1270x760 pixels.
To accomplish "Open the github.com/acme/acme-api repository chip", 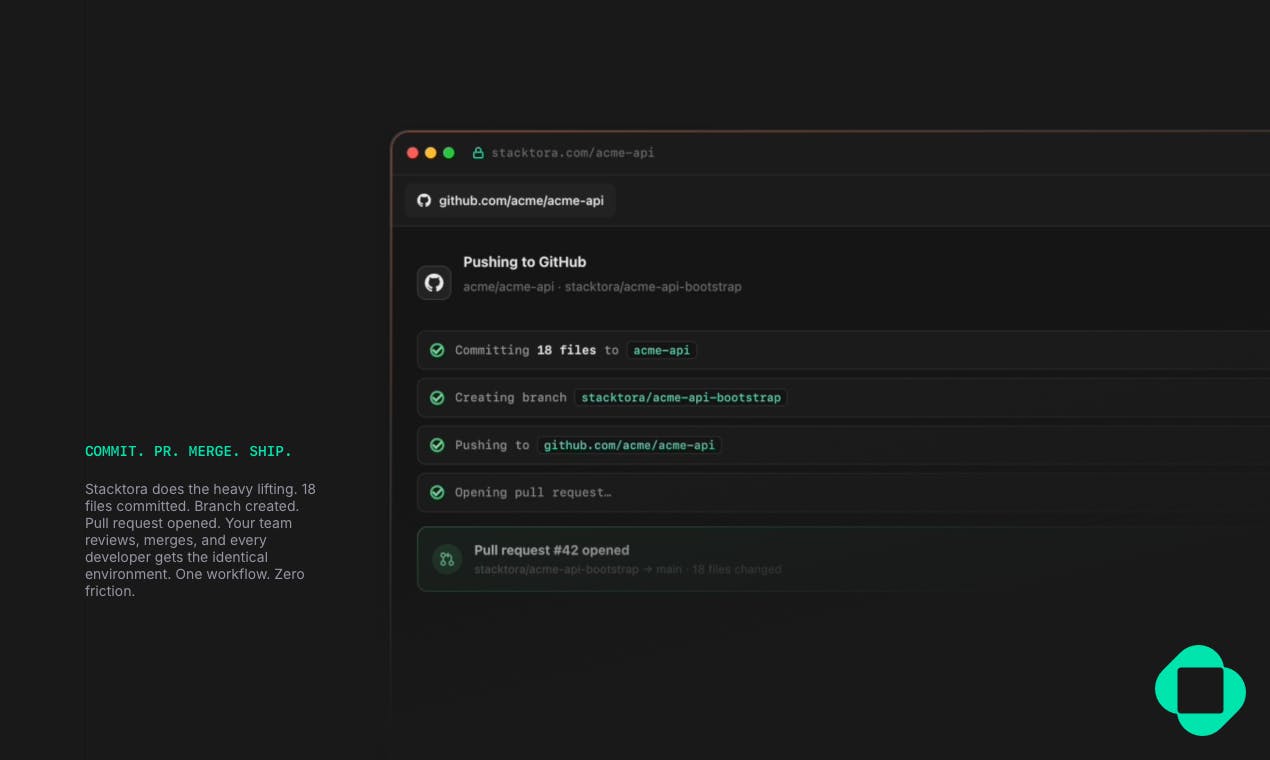I will coord(510,200).
